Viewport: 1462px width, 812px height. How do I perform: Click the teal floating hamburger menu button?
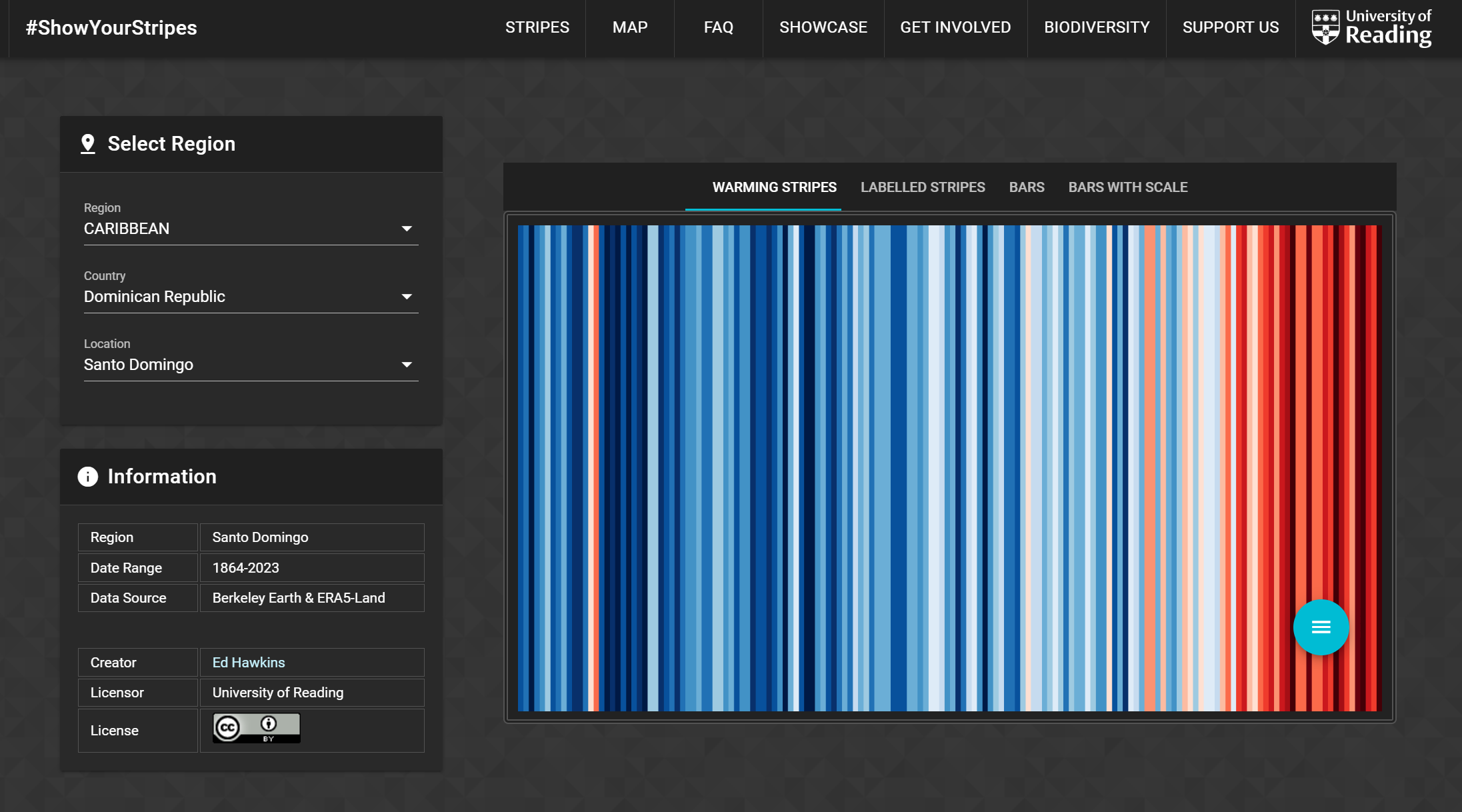click(x=1321, y=627)
